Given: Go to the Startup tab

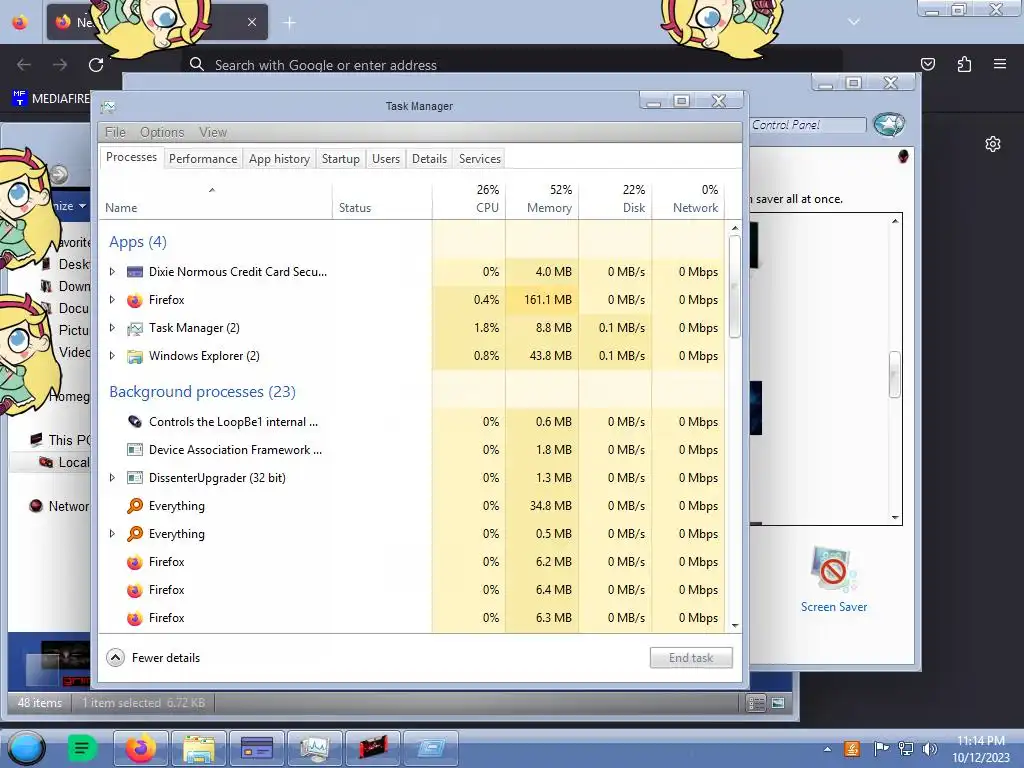Looking at the screenshot, I should point(340,159).
